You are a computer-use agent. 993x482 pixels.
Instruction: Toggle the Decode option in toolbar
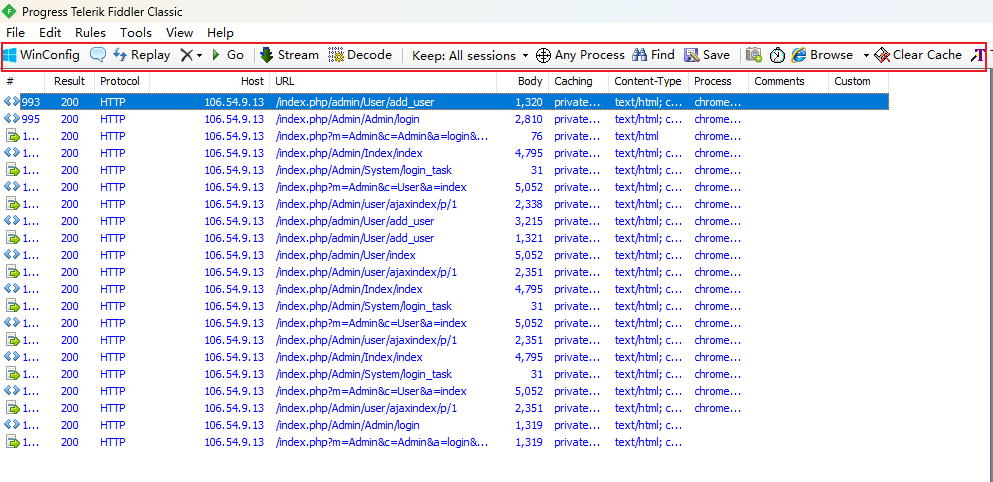coord(360,55)
